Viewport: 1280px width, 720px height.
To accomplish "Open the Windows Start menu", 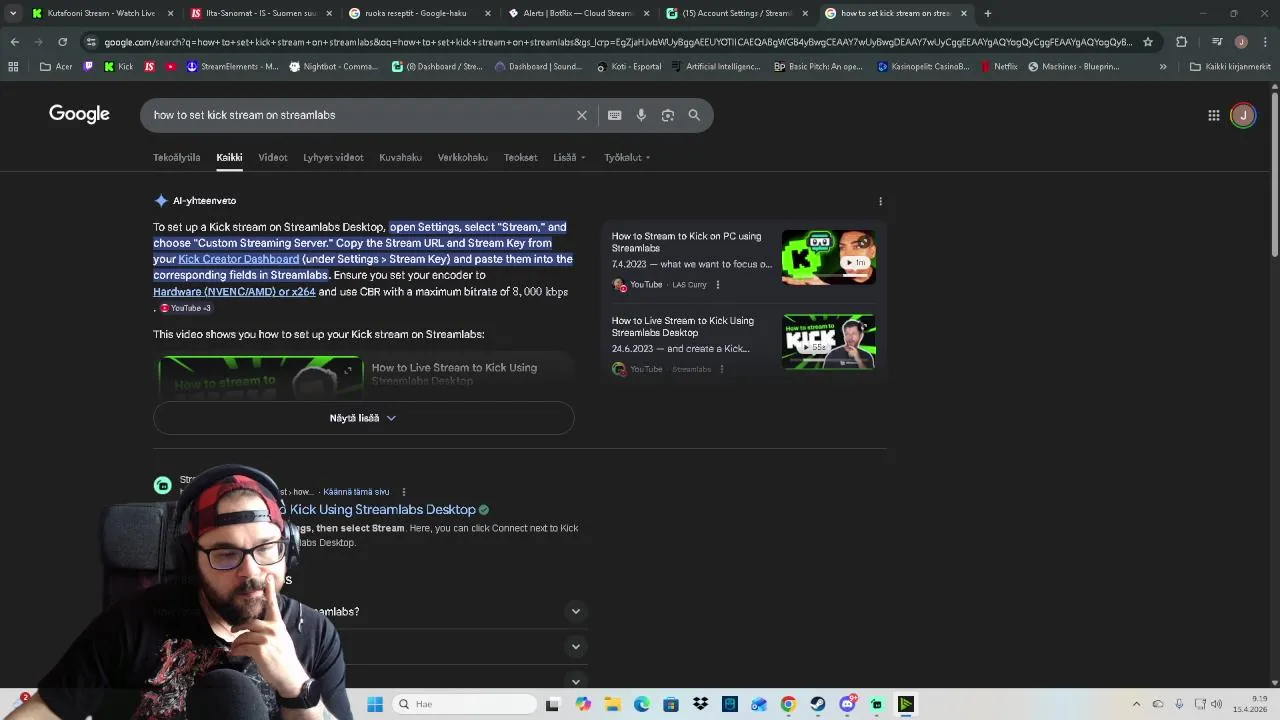I will click(x=375, y=704).
